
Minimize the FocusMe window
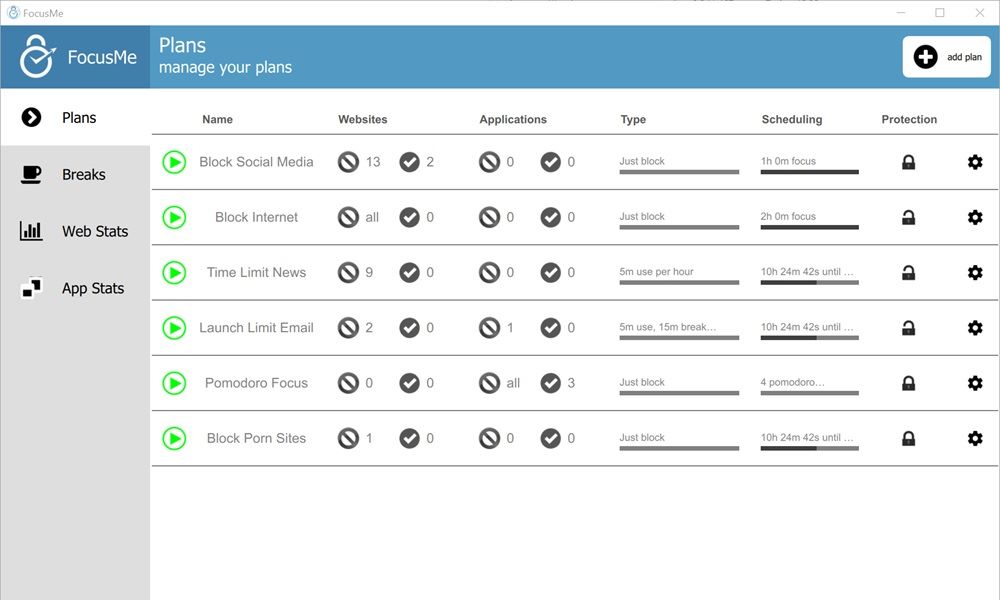[x=901, y=13]
